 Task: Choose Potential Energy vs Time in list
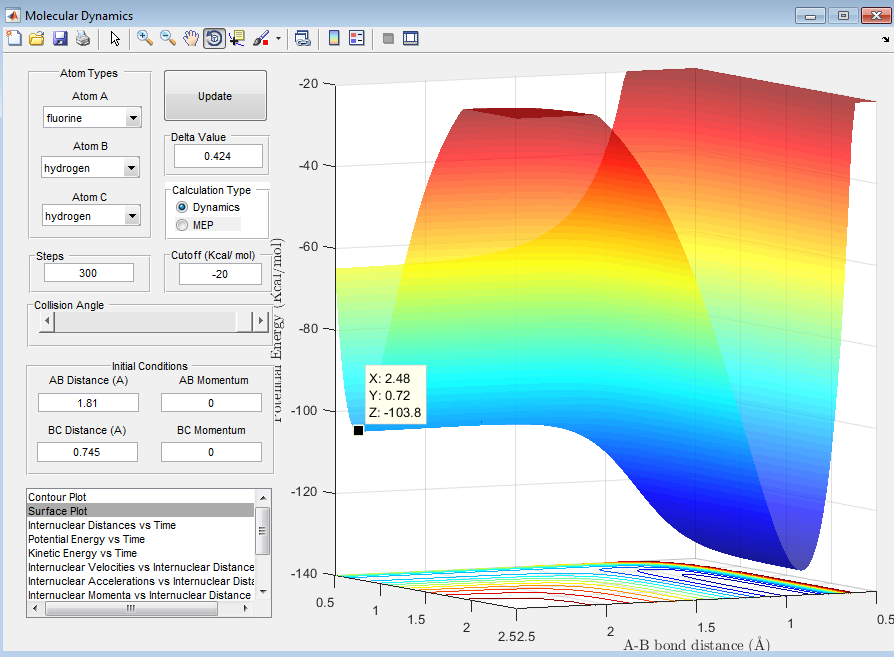[x=86, y=539]
